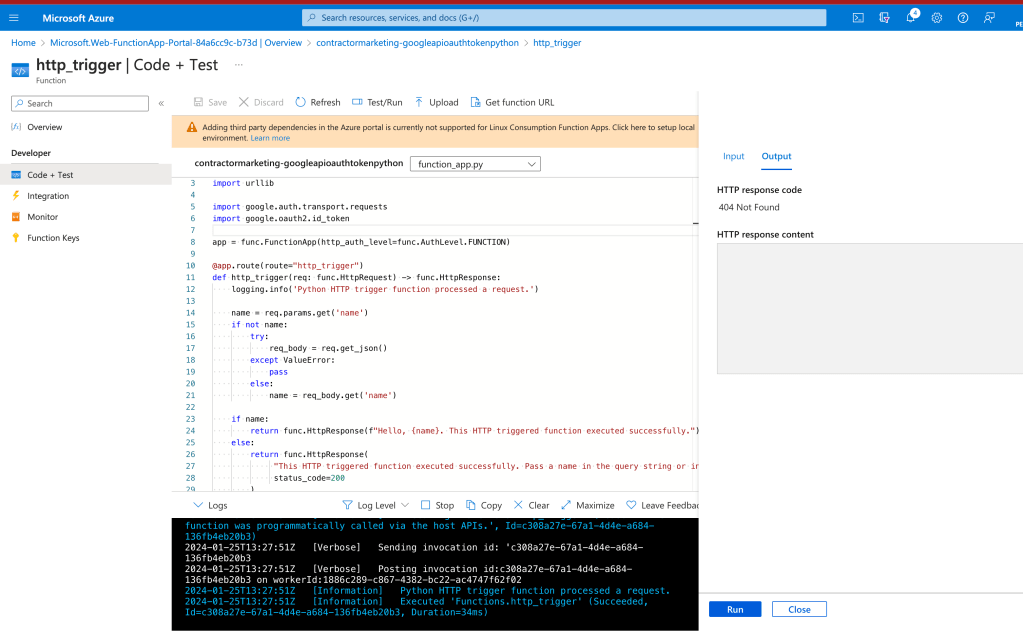
Task: Open the Help question mark icon
Action: click(963, 18)
